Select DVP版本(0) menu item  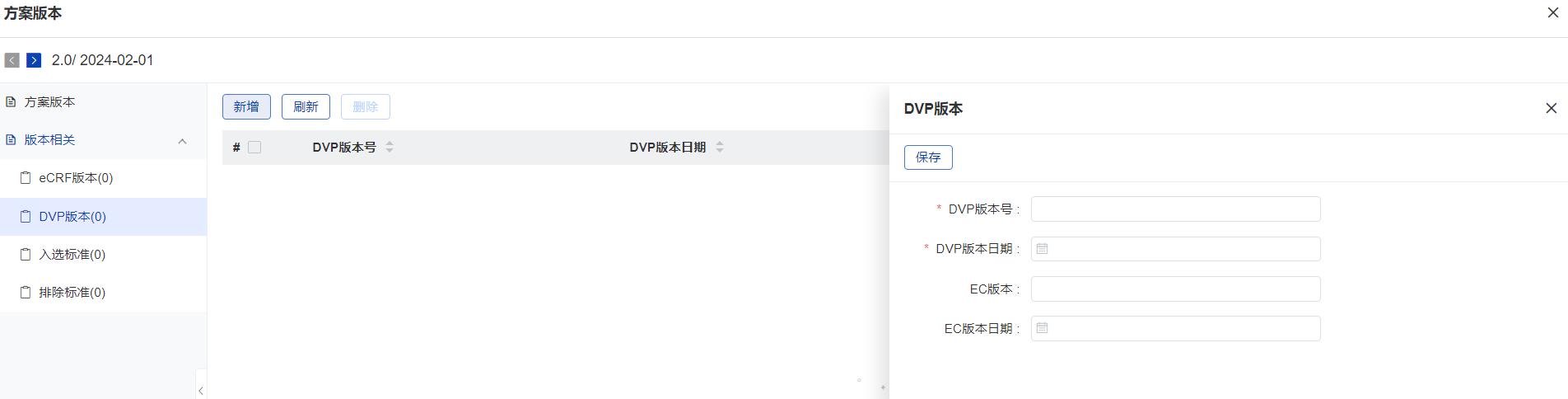tap(103, 216)
